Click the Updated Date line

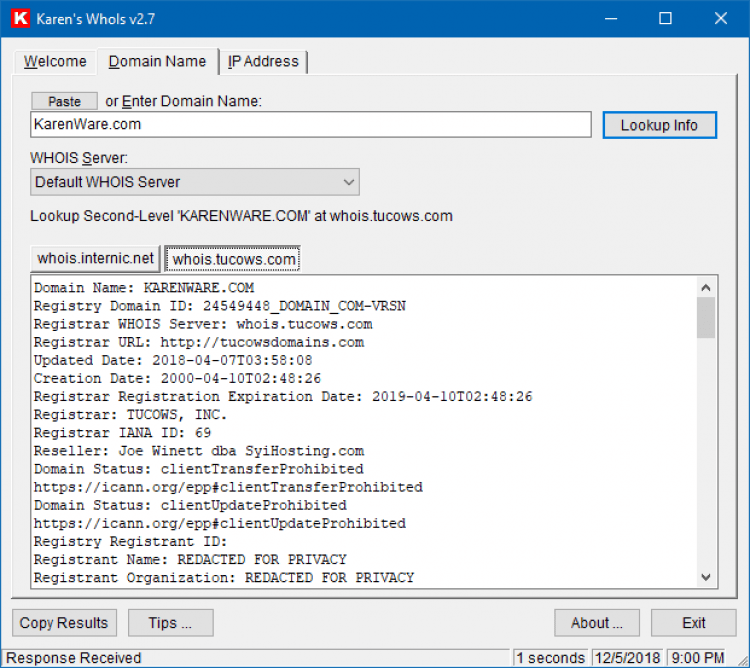173,361
